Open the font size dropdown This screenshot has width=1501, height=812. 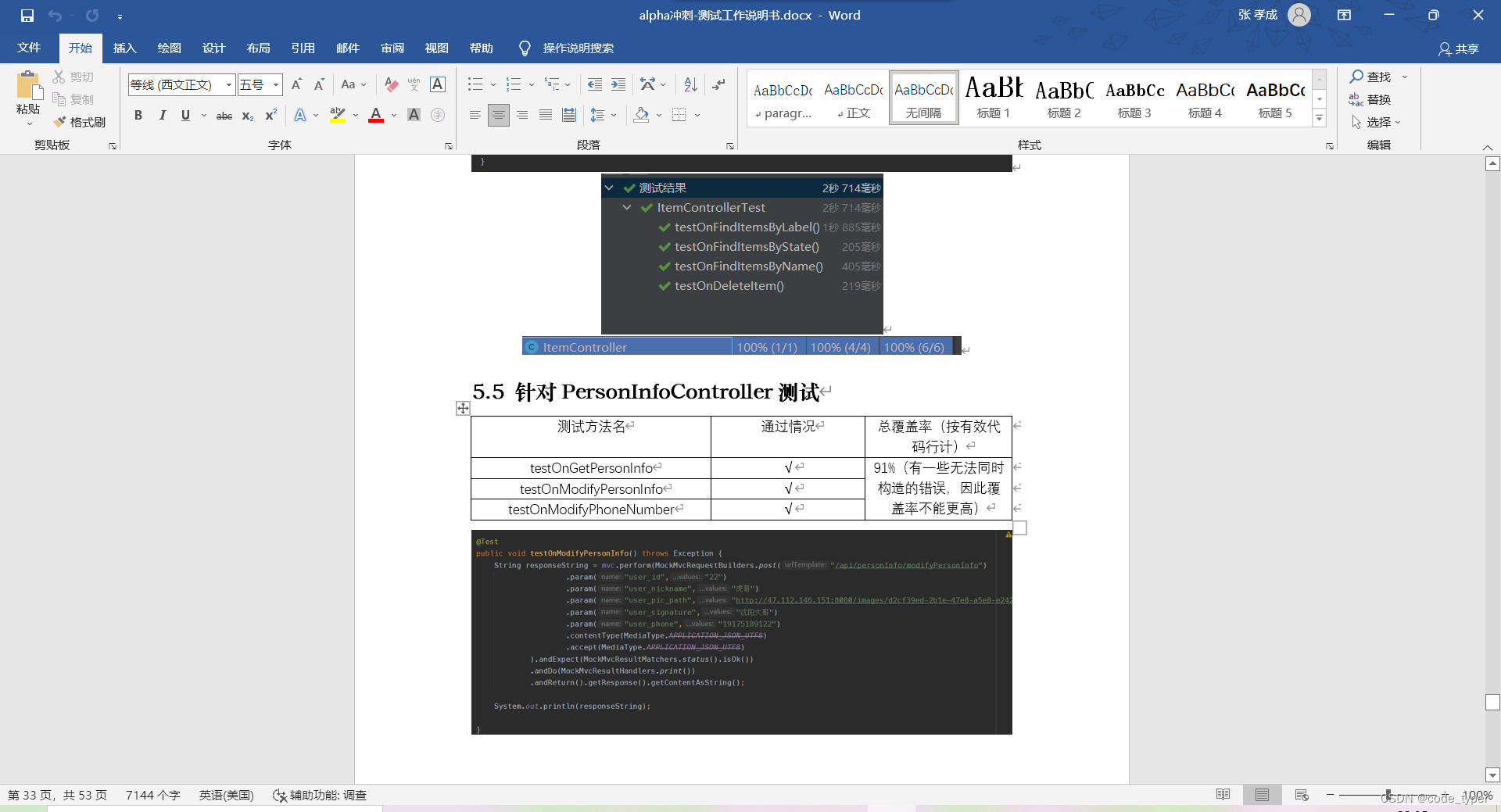click(276, 84)
